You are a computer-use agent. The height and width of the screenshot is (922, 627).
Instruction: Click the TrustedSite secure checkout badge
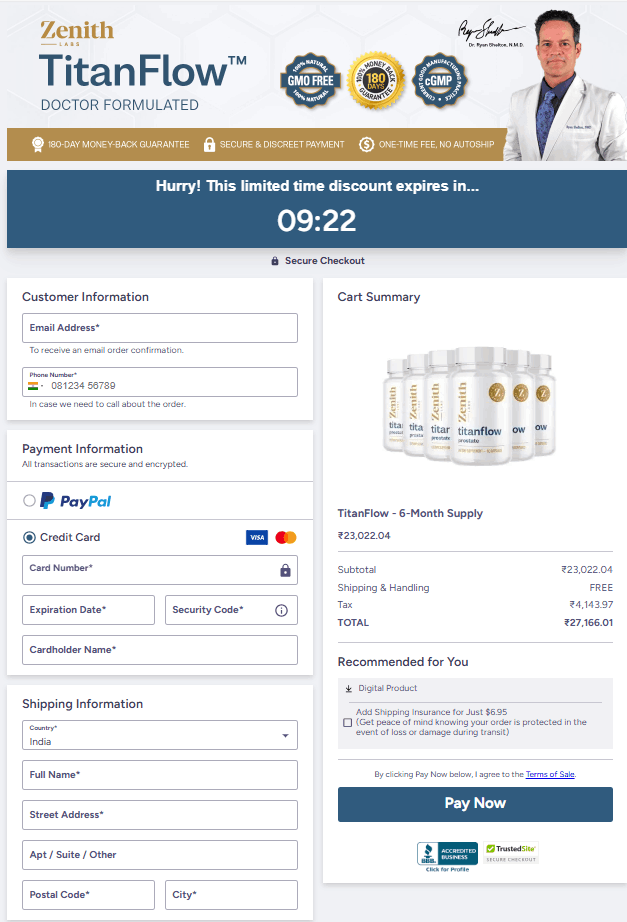511,853
